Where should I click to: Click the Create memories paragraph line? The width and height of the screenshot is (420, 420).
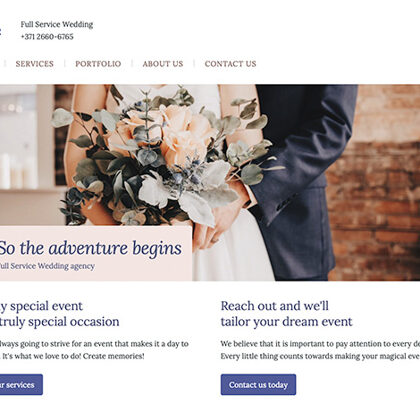[x=72, y=356]
